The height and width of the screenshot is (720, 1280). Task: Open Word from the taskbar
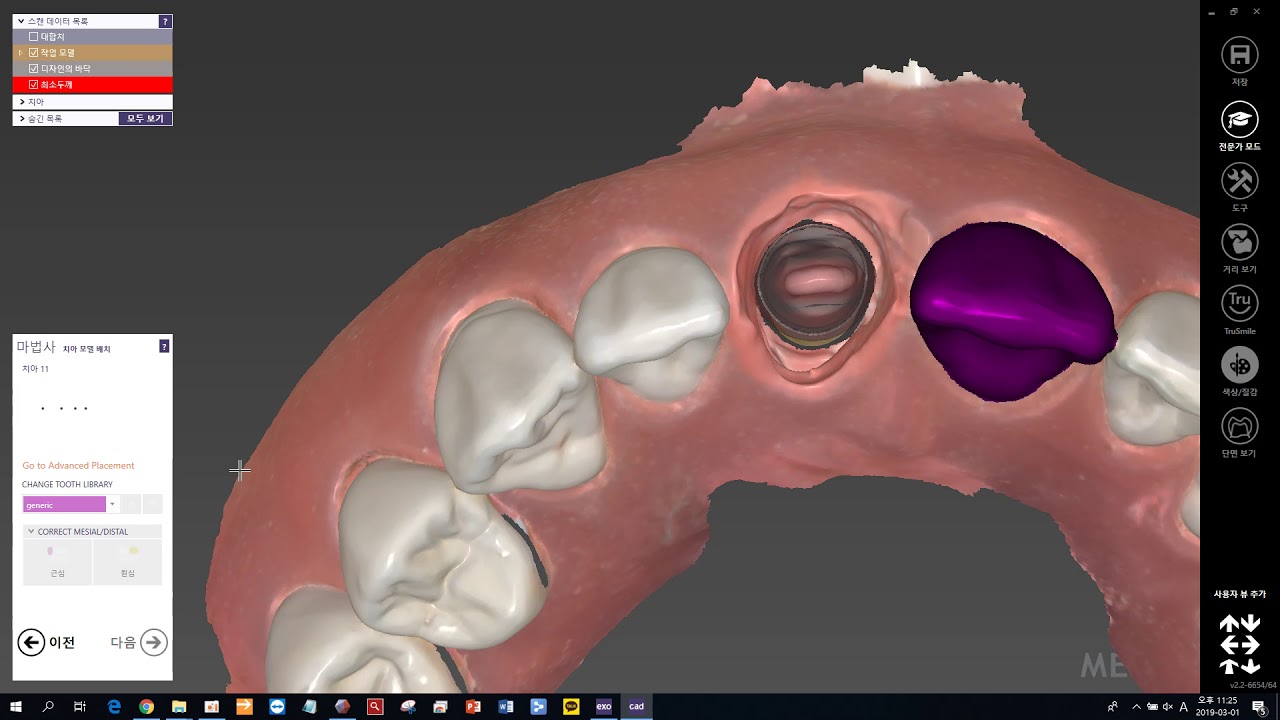point(506,707)
